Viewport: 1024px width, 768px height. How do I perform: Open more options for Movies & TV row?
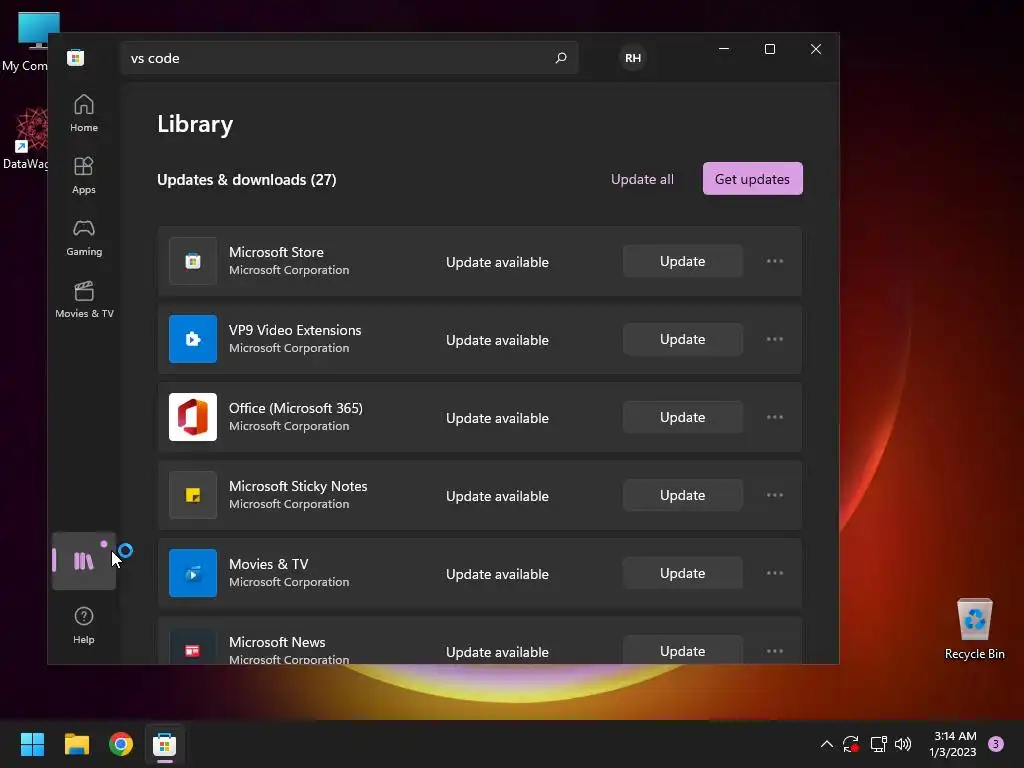click(x=775, y=573)
